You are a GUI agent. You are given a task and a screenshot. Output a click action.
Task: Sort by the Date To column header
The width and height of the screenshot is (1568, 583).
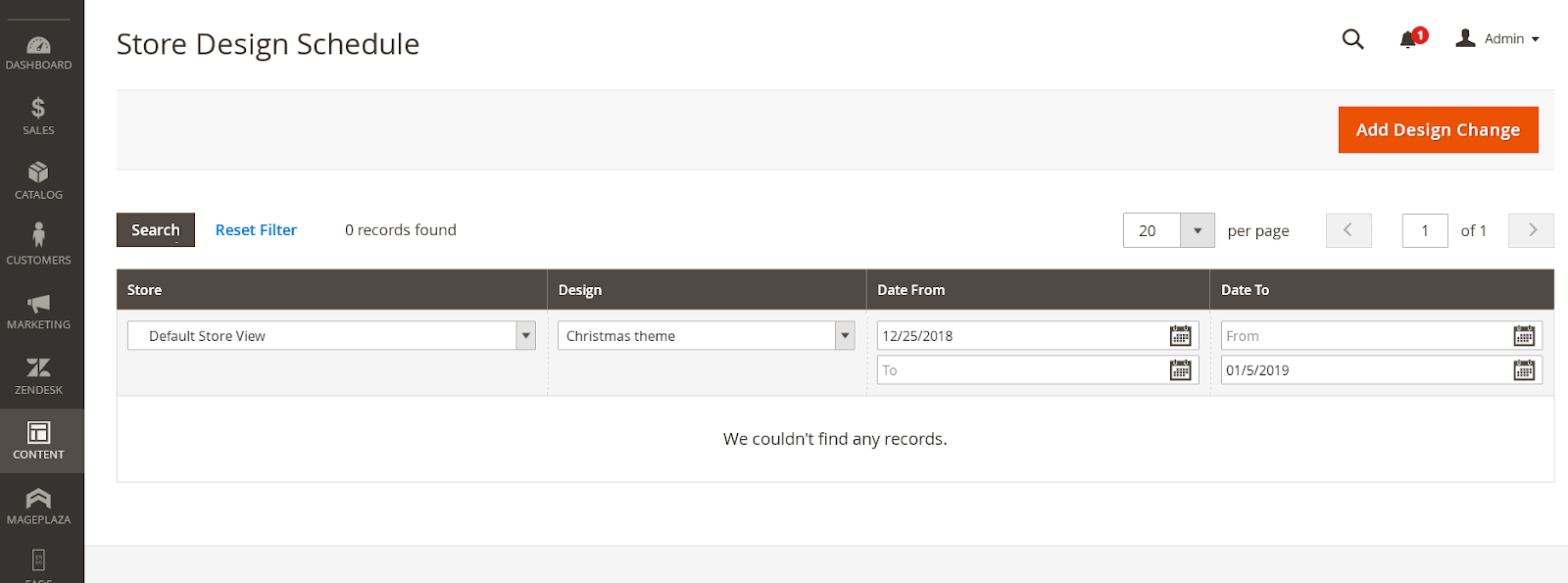pos(1382,290)
